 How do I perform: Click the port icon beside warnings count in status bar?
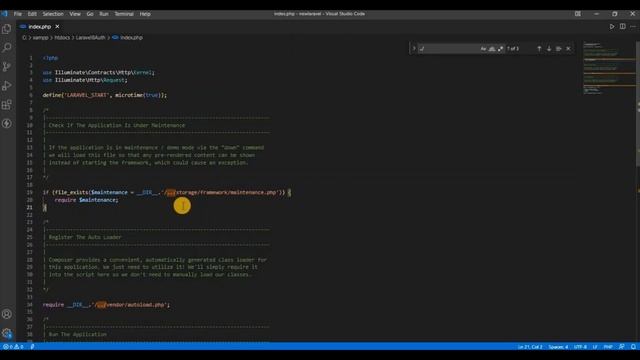[x=32, y=347]
